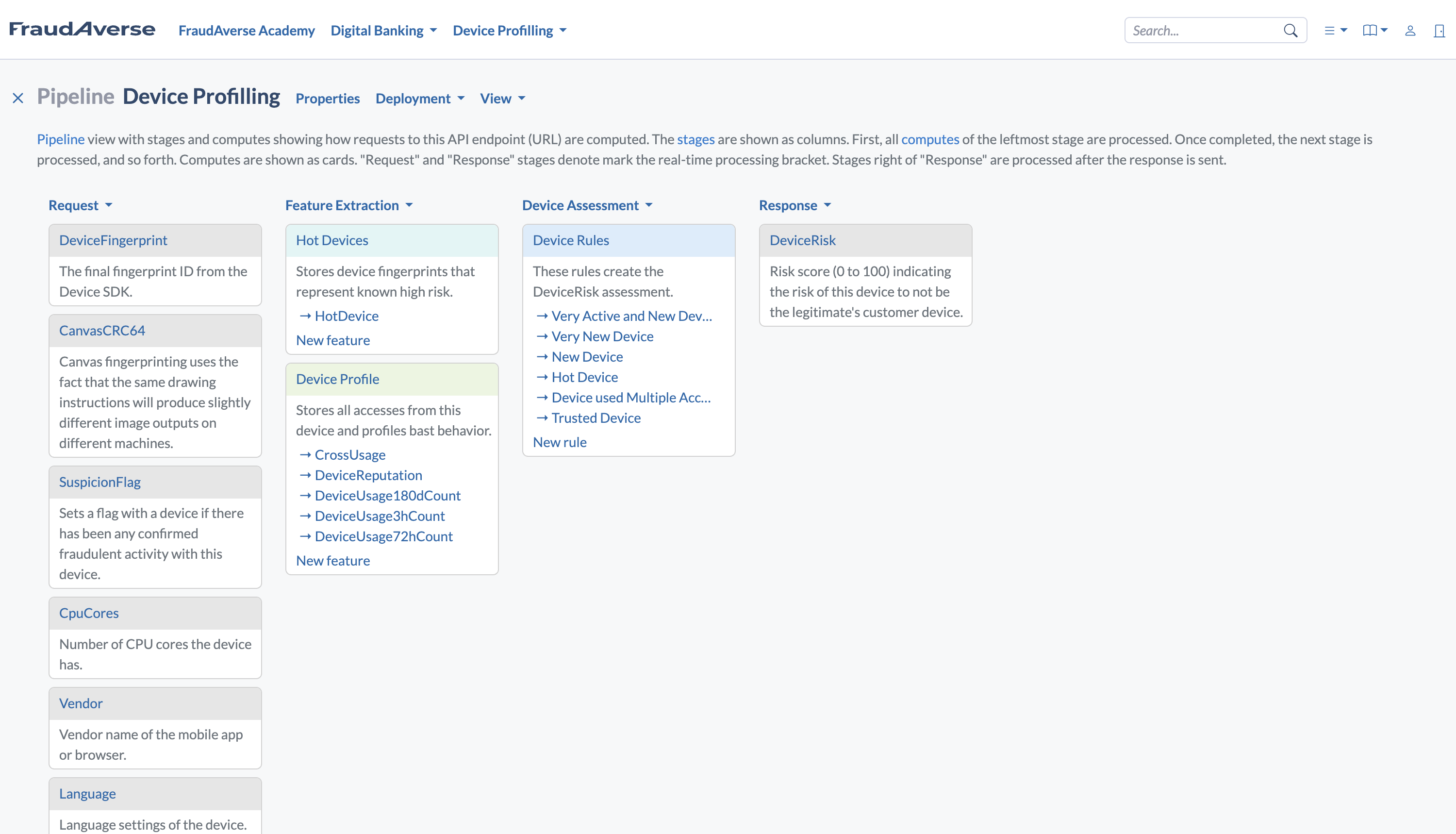
Task: Expand the Device Profilling nav dropdown
Action: [x=510, y=31]
